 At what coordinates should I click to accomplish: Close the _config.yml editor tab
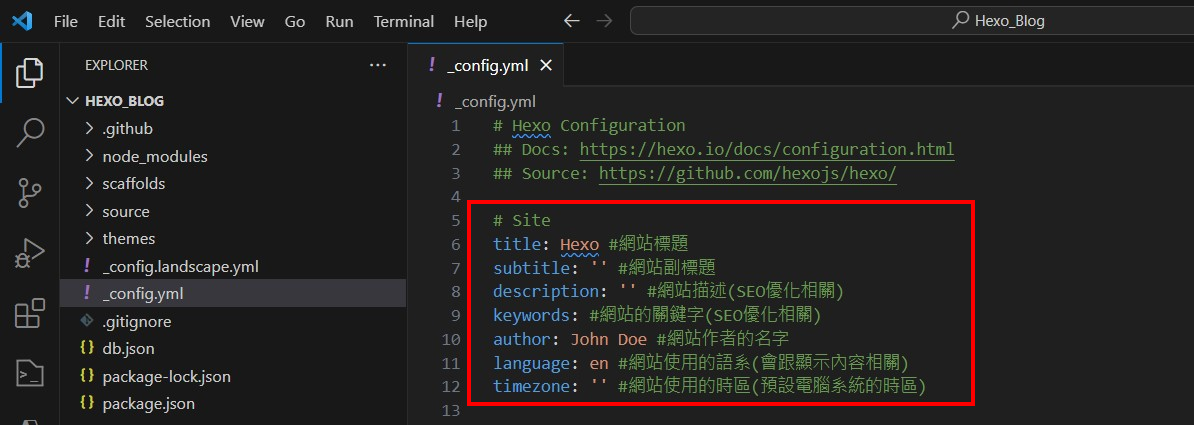(x=545, y=66)
